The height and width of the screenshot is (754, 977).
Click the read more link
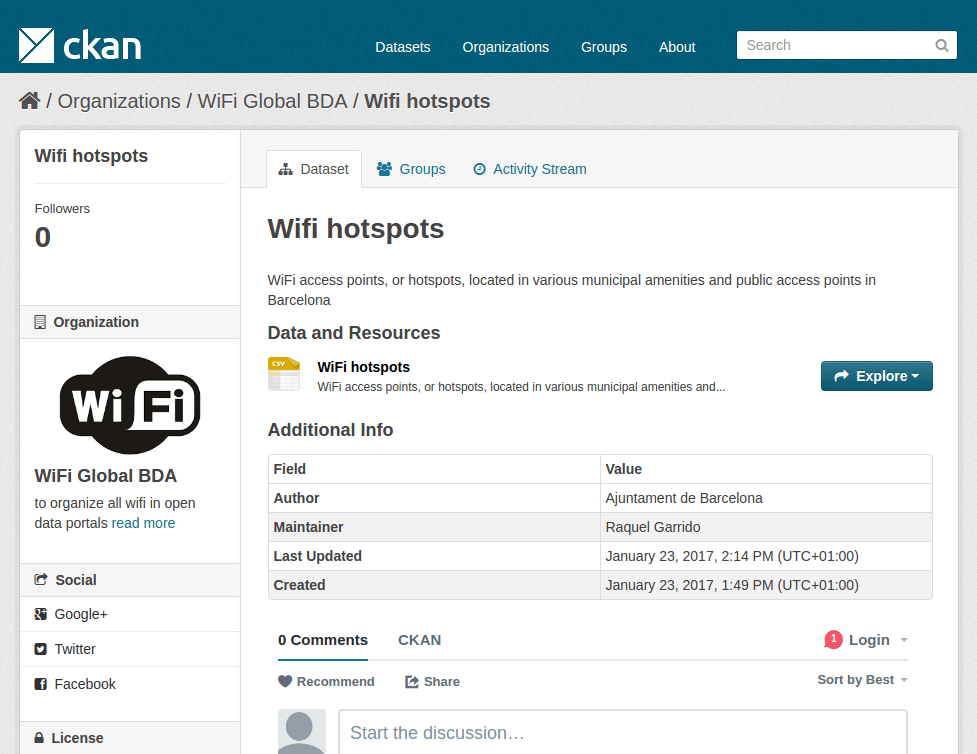tap(143, 523)
